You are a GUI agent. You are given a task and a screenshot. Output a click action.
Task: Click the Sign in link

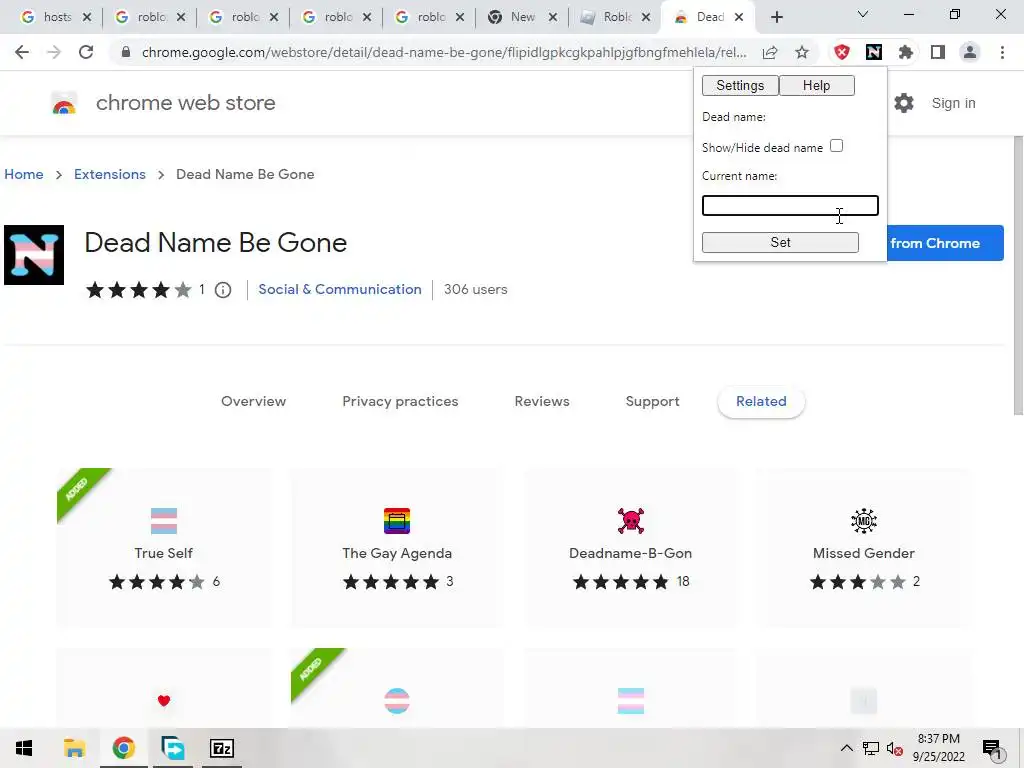point(953,103)
